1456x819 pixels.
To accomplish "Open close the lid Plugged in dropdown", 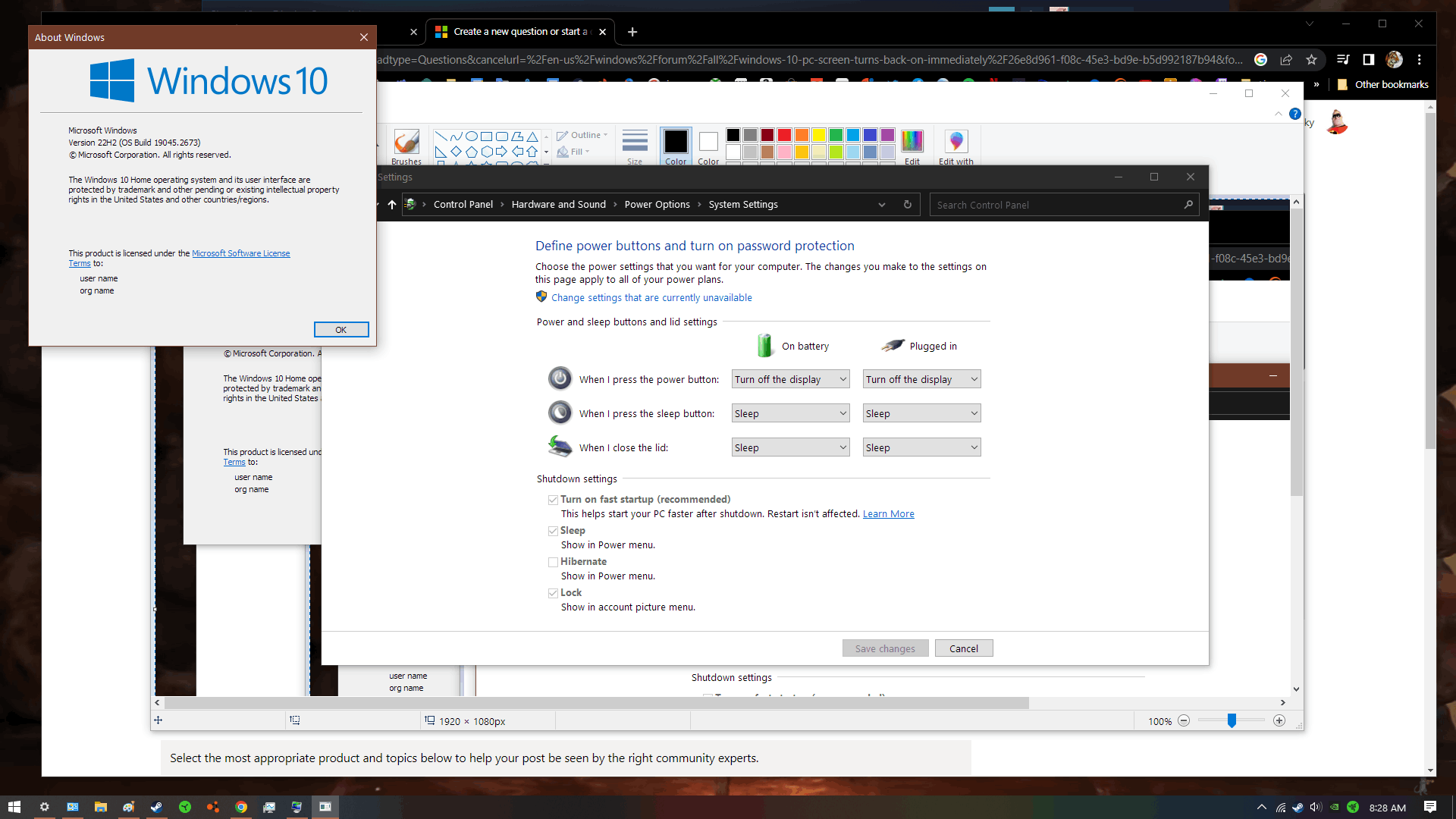I will point(921,447).
